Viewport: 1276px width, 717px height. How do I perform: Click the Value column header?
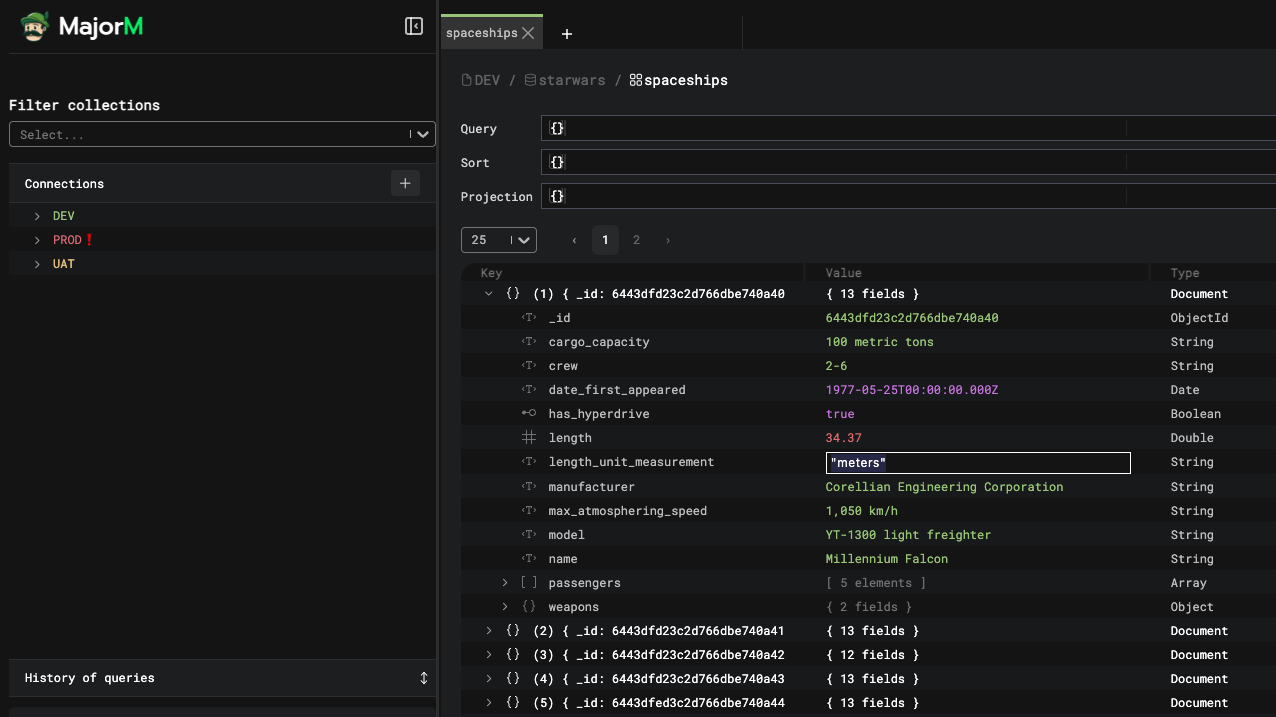click(843, 273)
